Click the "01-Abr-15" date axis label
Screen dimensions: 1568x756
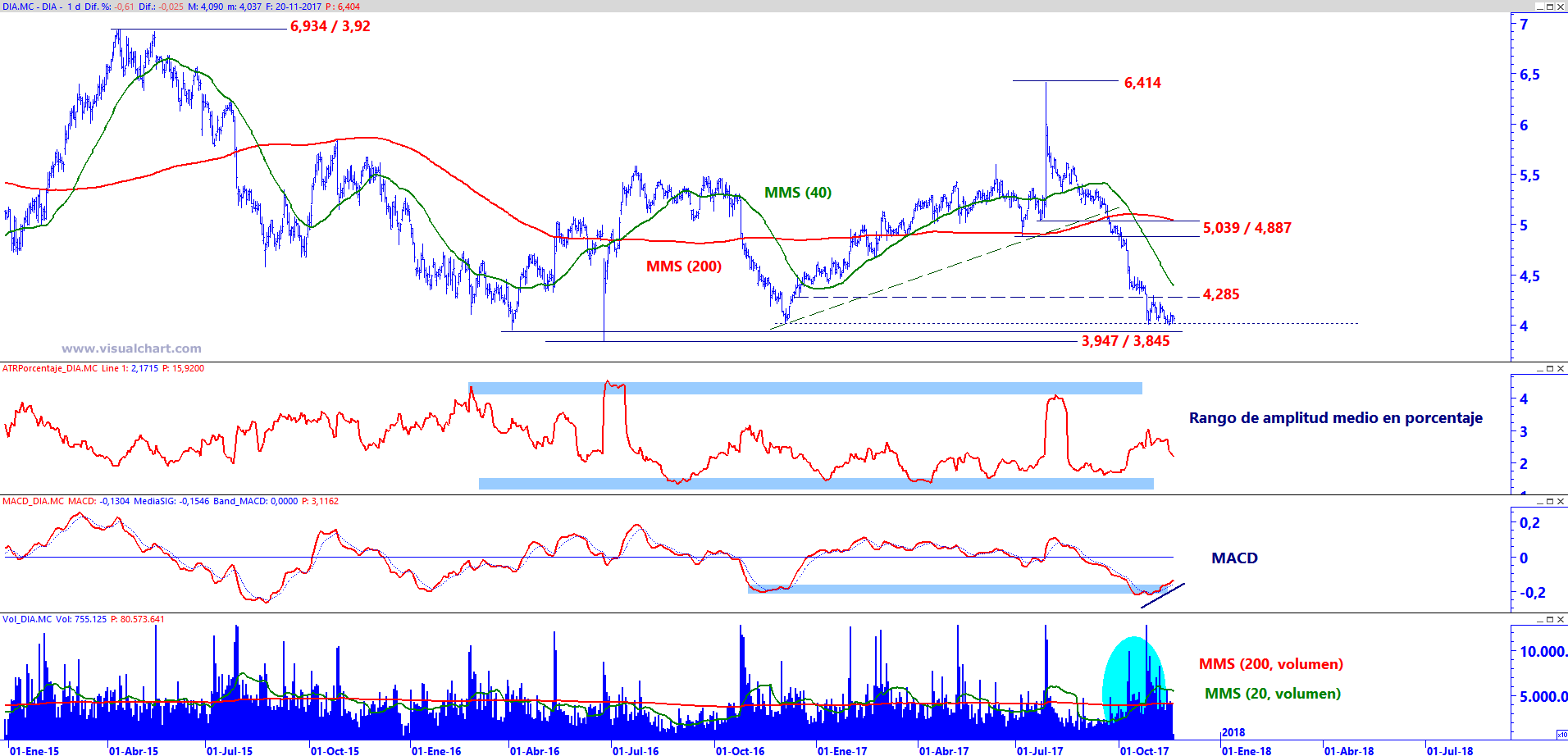134,751
